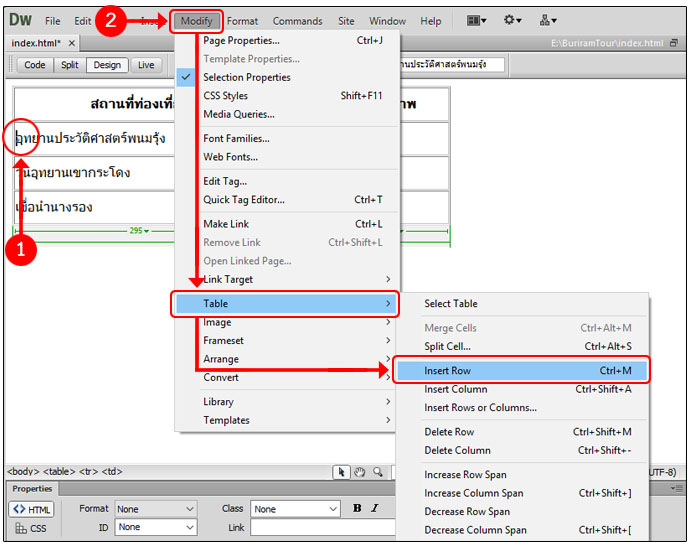Apply Bold using the B icon
691x548 pixels.
tap(357, 508)
